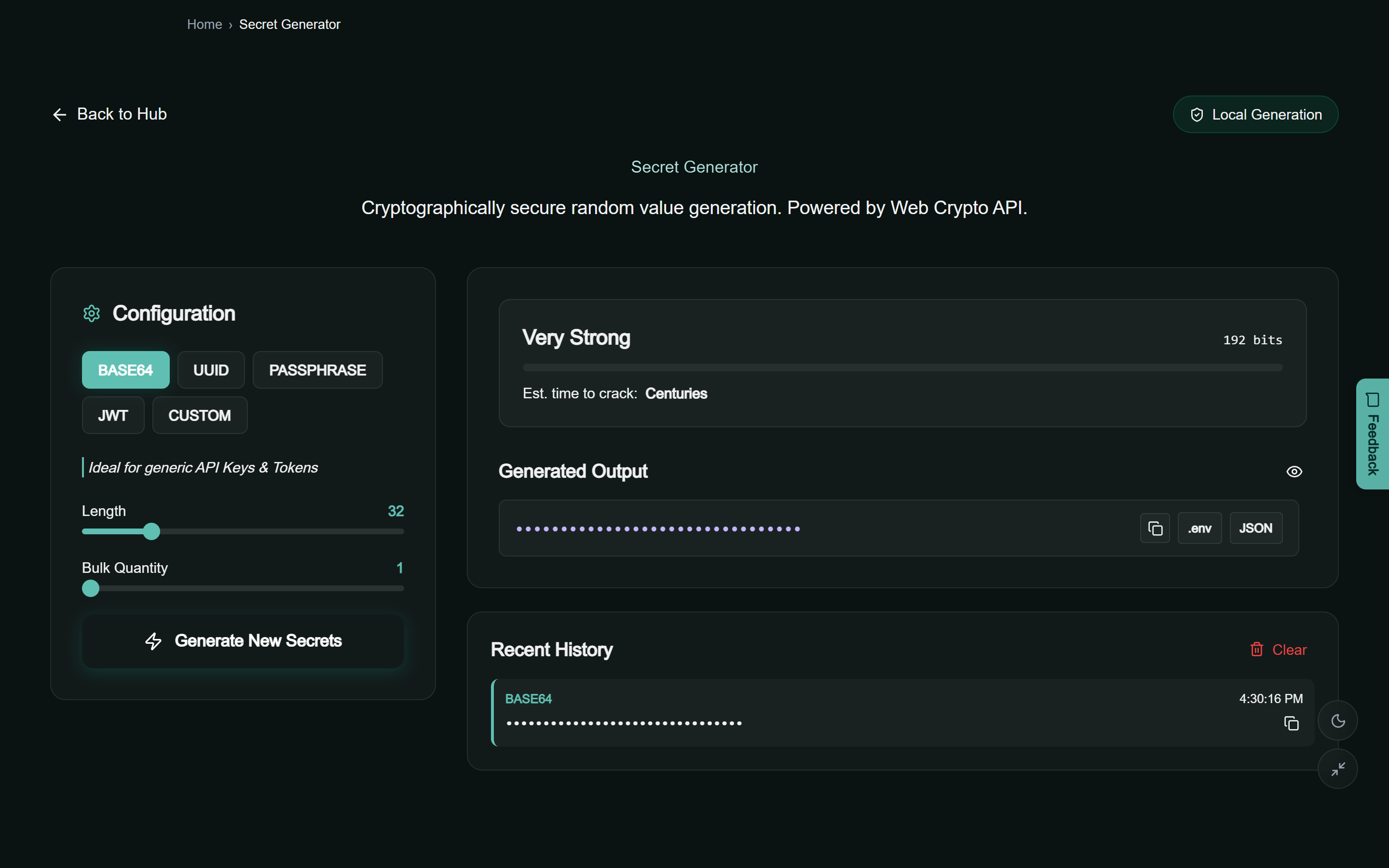Click Back to Hub link
1389x868 pixels.
click(x=109, y=114)
